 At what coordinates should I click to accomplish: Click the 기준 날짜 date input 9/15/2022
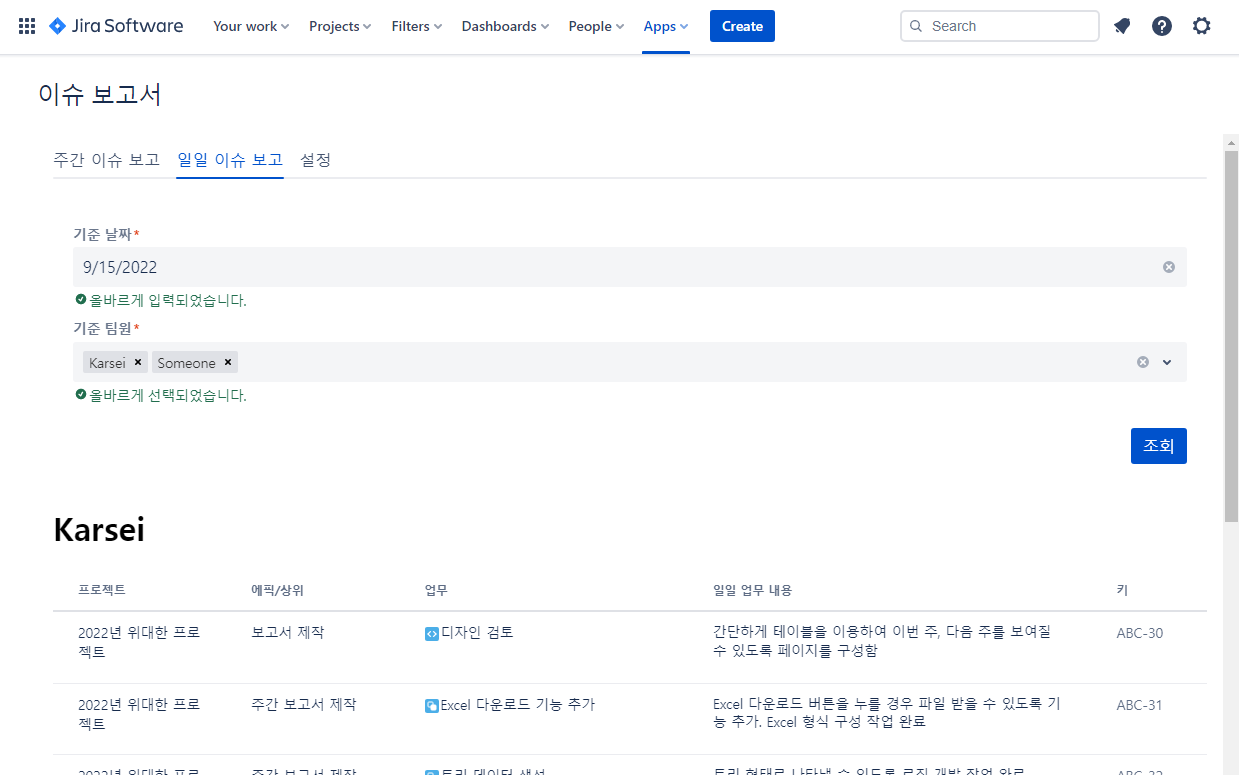pyautogui.click(x=630, y=267)
